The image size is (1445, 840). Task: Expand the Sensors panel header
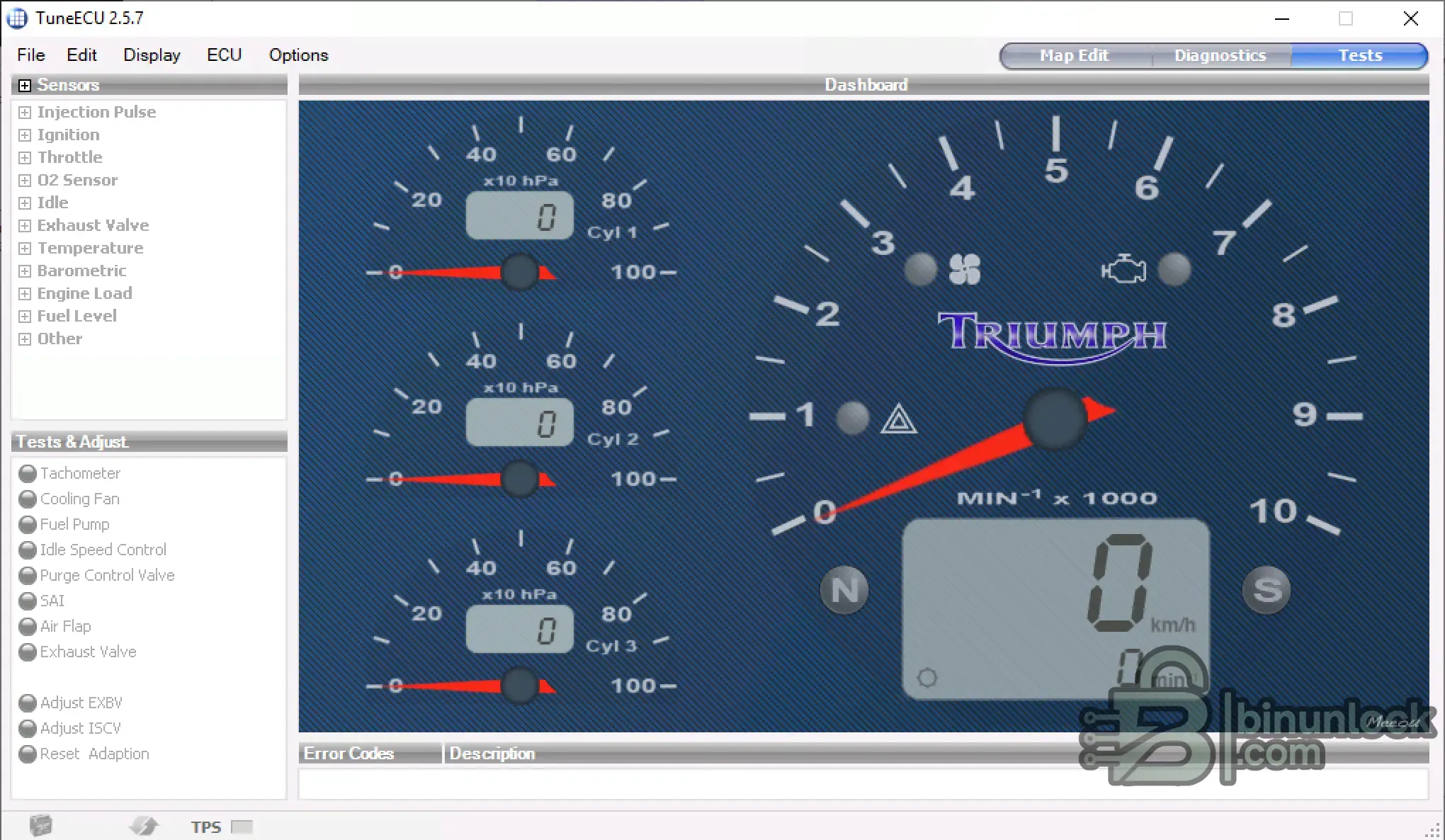click(x=25, y=86)
